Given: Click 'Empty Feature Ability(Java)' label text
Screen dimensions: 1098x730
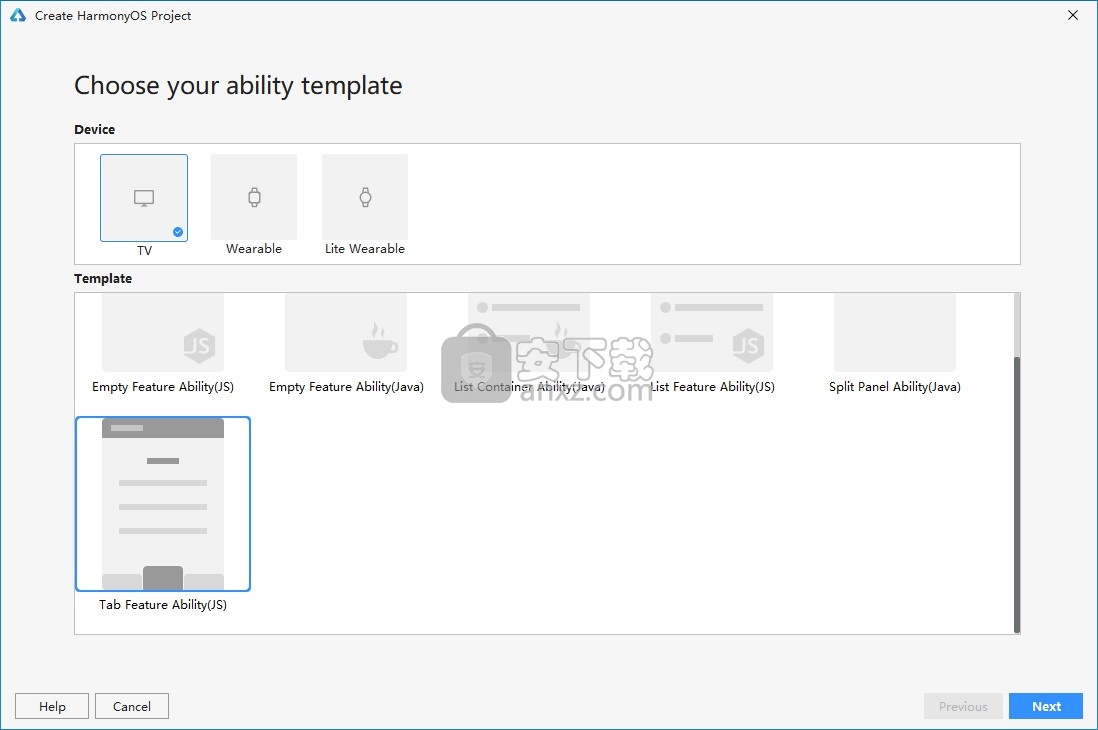Looking at the screenshot, I should (x=346, y=387).
